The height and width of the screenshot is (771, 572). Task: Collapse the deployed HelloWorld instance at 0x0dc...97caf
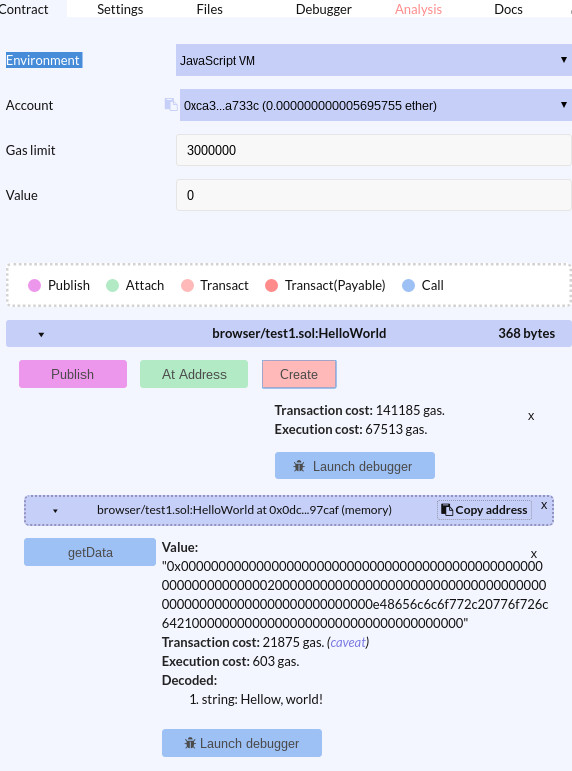pyautogui.click(x=55, y=511)
